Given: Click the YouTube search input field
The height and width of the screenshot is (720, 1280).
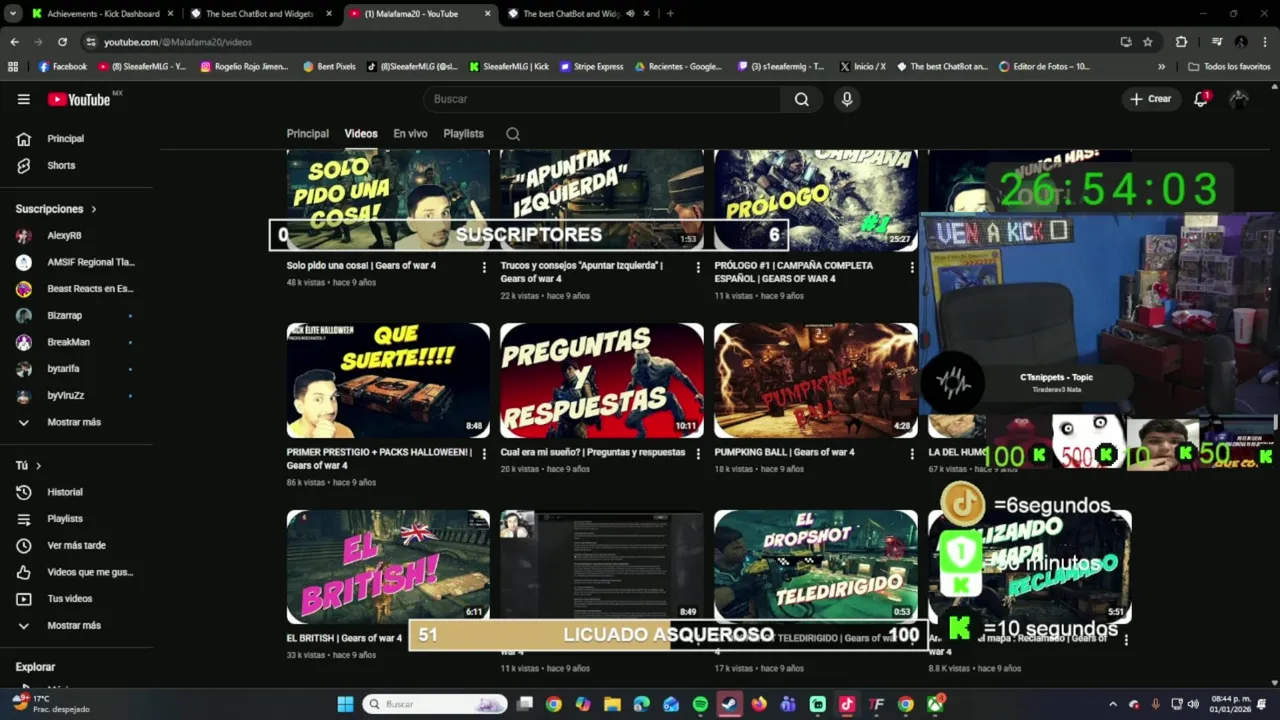Looking at the screenshot, I should click(603, 99).
